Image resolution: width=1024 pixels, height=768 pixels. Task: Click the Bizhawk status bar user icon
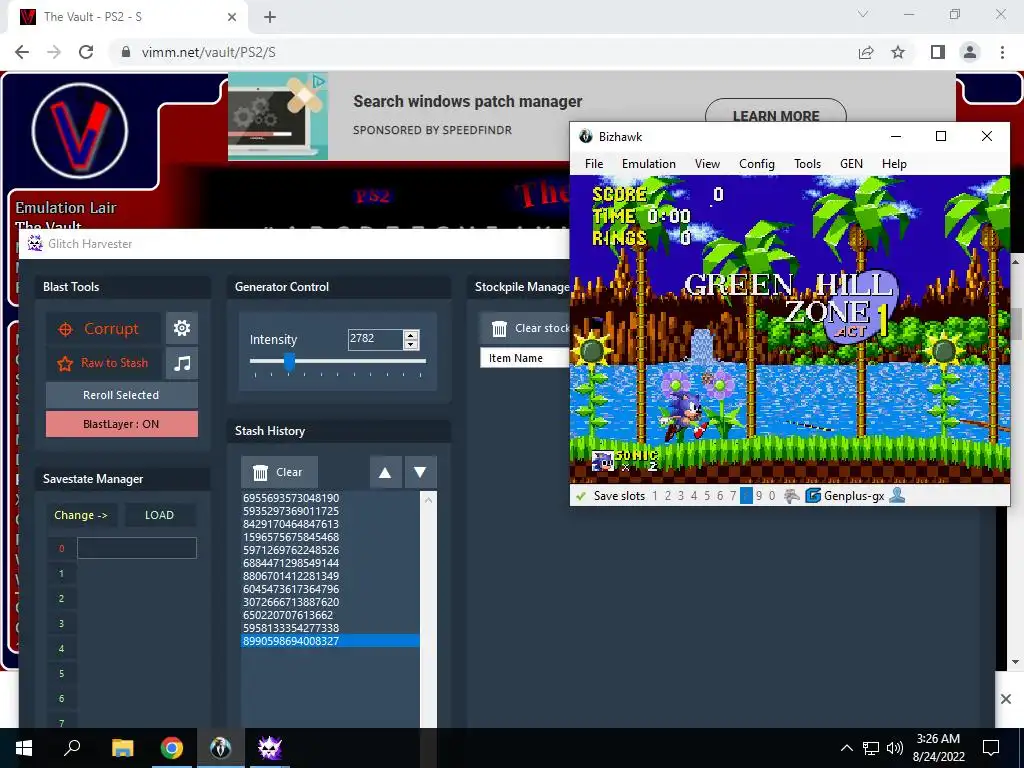[898, 496]
